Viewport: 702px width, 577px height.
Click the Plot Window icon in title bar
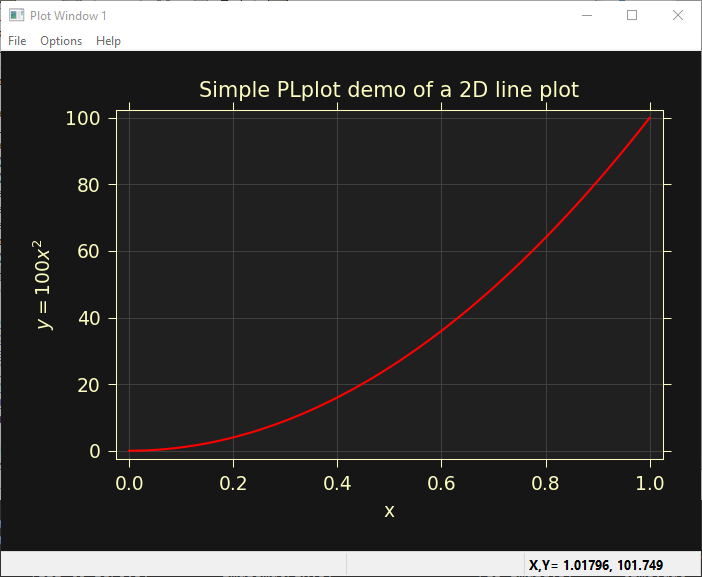[16, 15]
